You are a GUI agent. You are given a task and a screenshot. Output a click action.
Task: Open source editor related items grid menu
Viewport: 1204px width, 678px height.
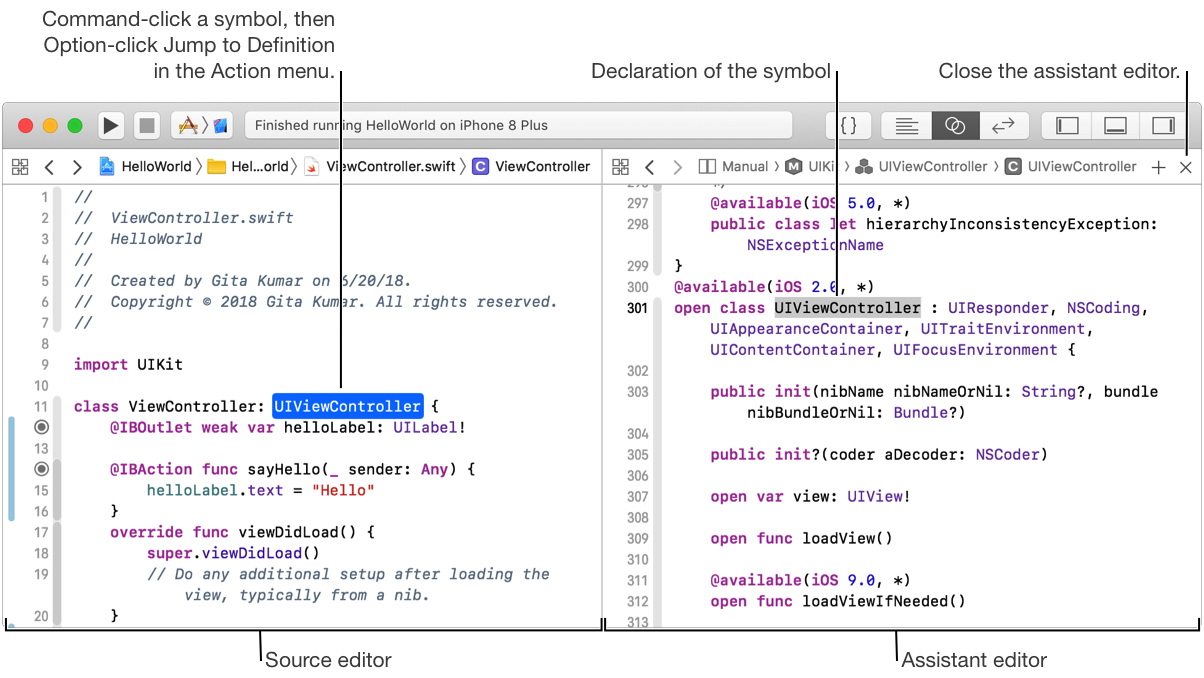(20, 167)
